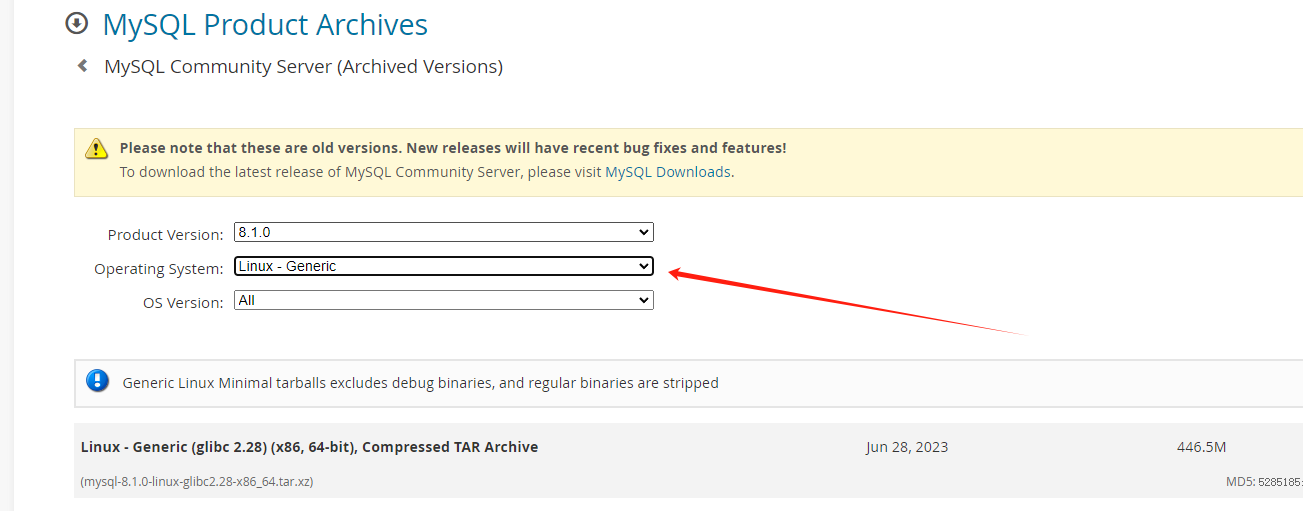This screenshot has width=1303, height=511.
Task: Click the MySQL Product Archives heading
Action: click(x=265, y=25)
